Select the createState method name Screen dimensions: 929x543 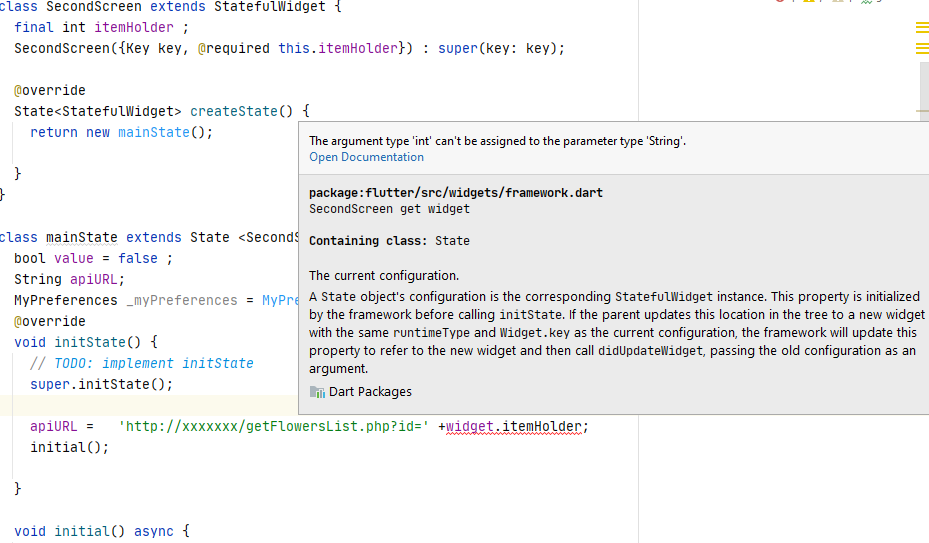coord(233,111)
